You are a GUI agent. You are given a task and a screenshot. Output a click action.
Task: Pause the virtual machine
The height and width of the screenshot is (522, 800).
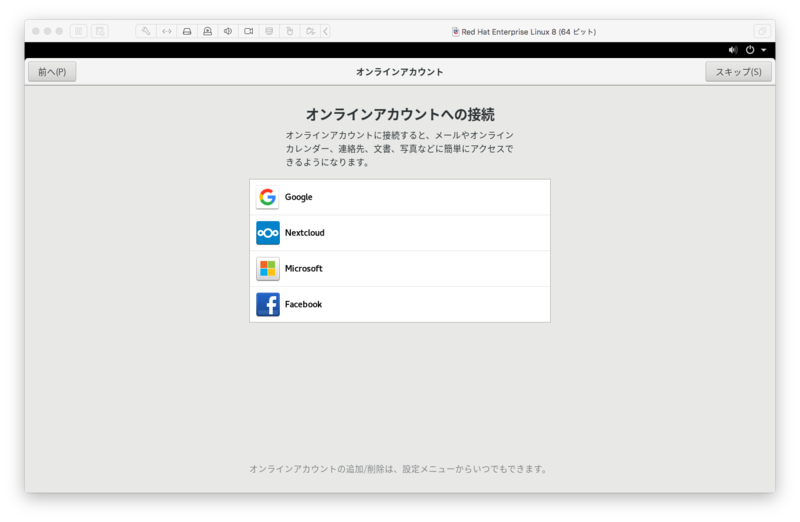[x=79, y=31]
